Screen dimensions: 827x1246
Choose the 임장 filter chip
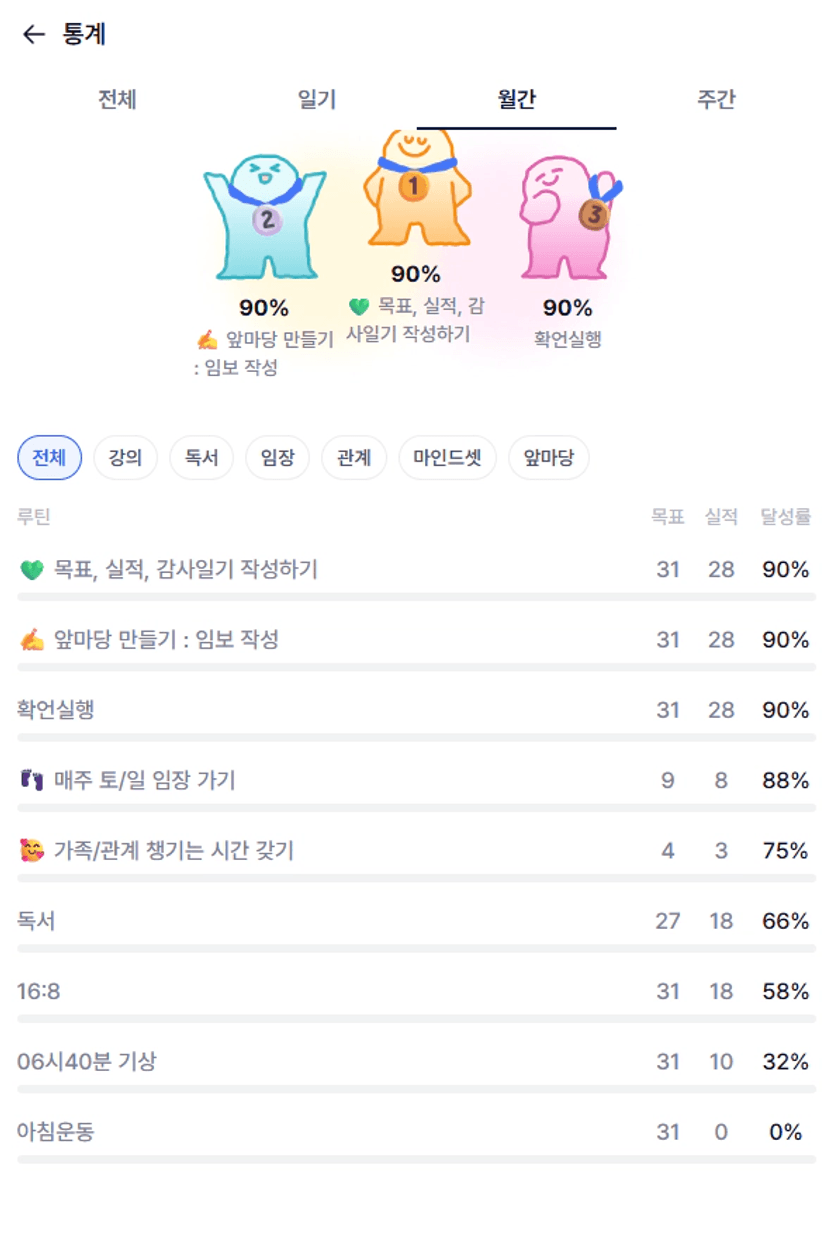[x=277, y=459]
